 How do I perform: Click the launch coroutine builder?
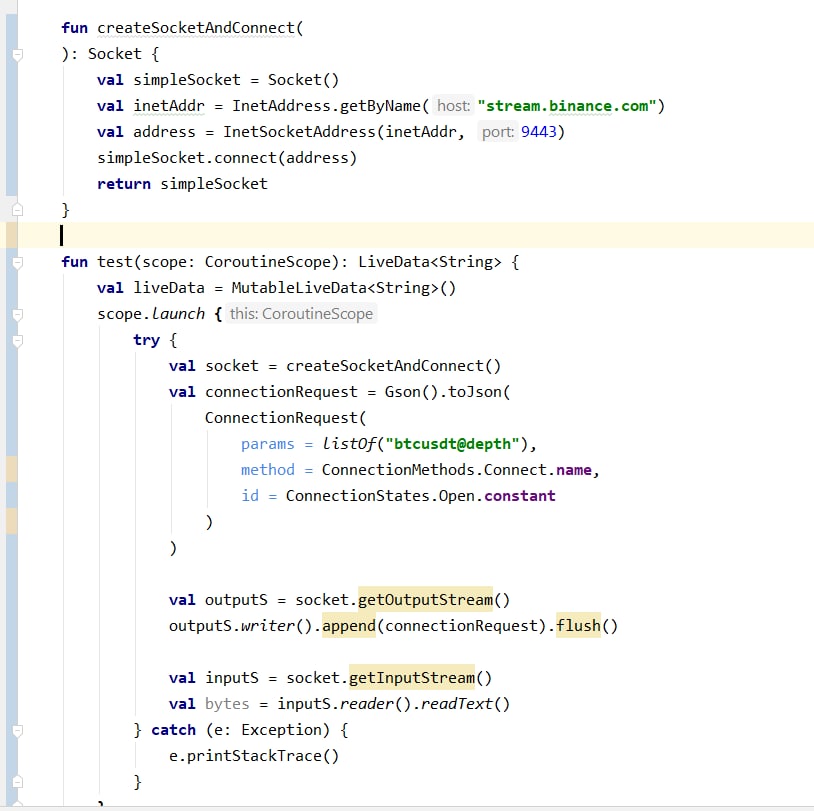[178, 314]
